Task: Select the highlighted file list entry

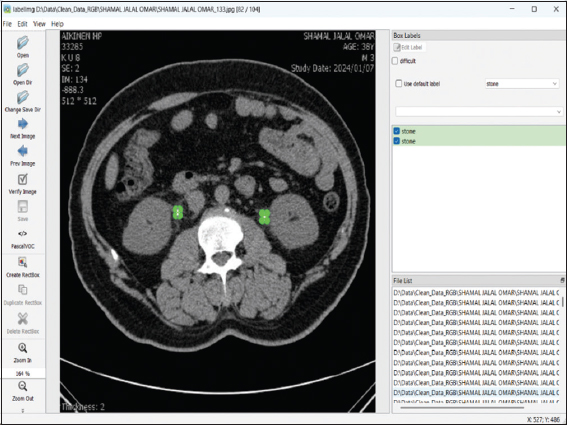Action: pos(476,392)
